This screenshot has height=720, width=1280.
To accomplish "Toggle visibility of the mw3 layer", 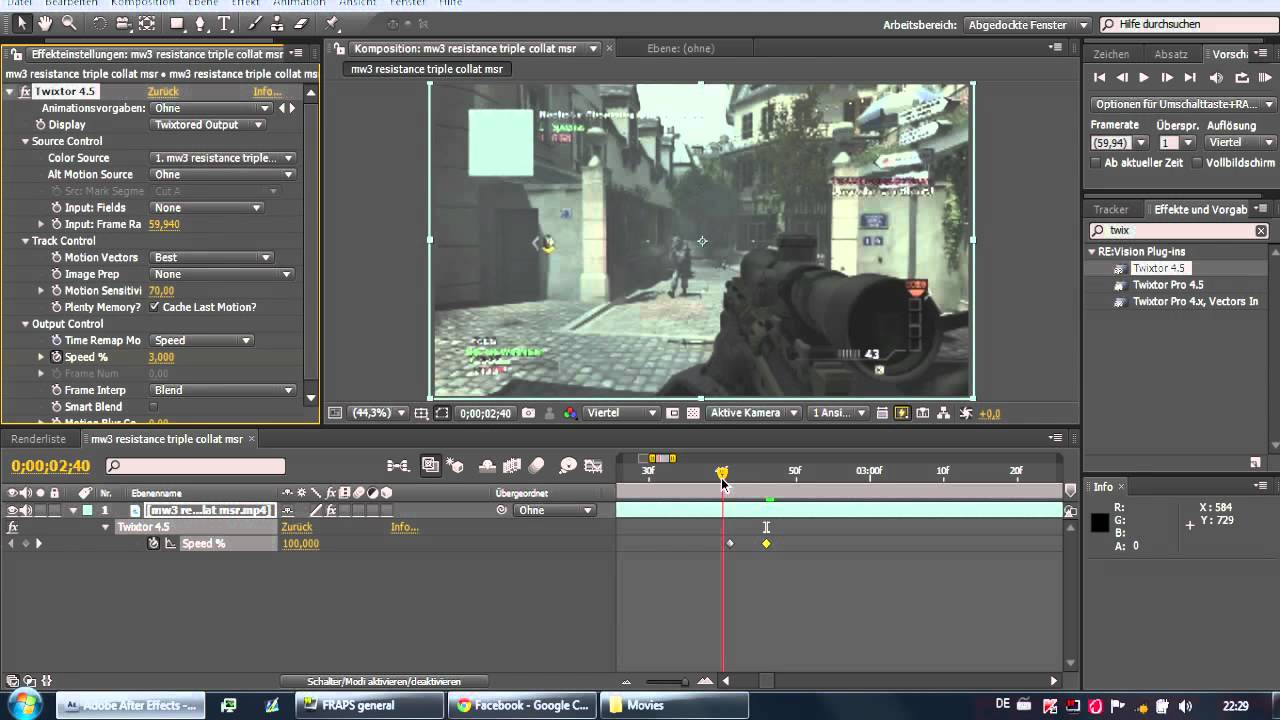I will click(x=10, y=510).
